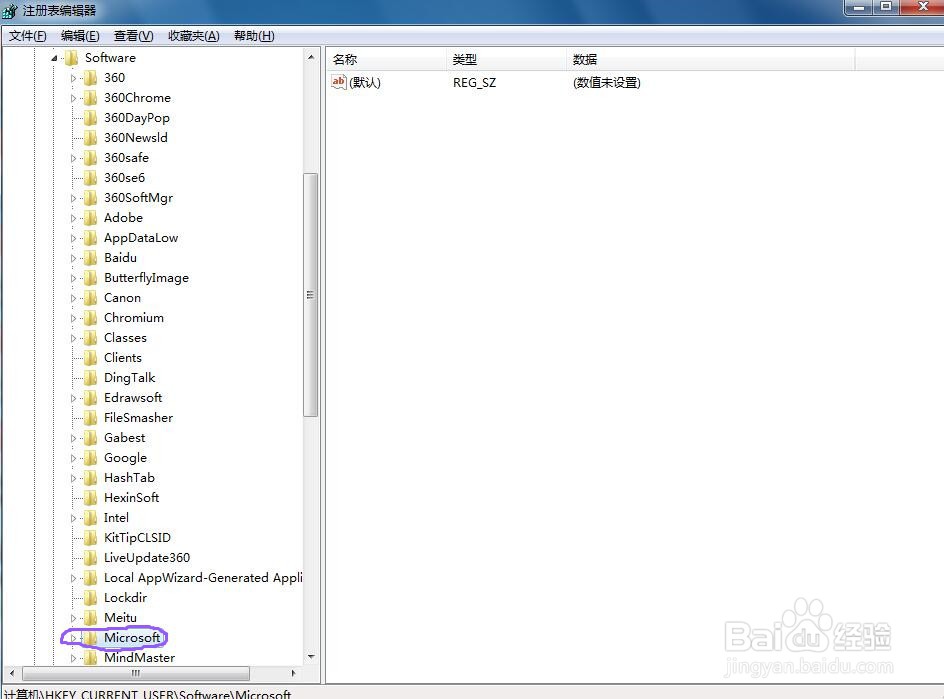The height and width of the screenshot is (699, 944).
Task: Click the Registry Editor title bar icon
Action: (10, 11)
